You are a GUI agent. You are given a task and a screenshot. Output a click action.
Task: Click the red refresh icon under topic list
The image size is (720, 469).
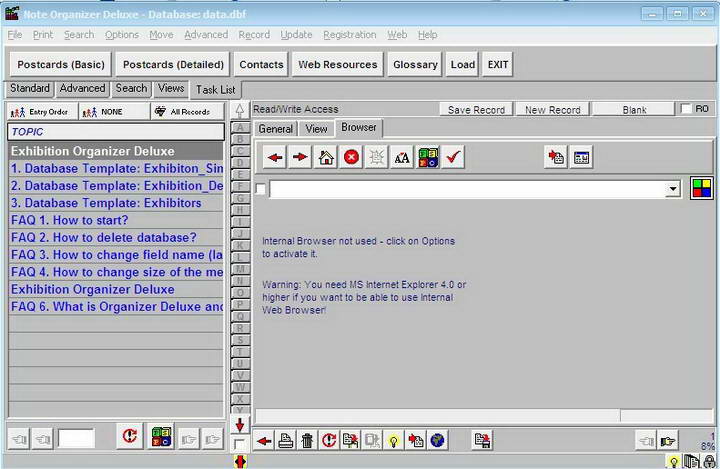[130, 436]
